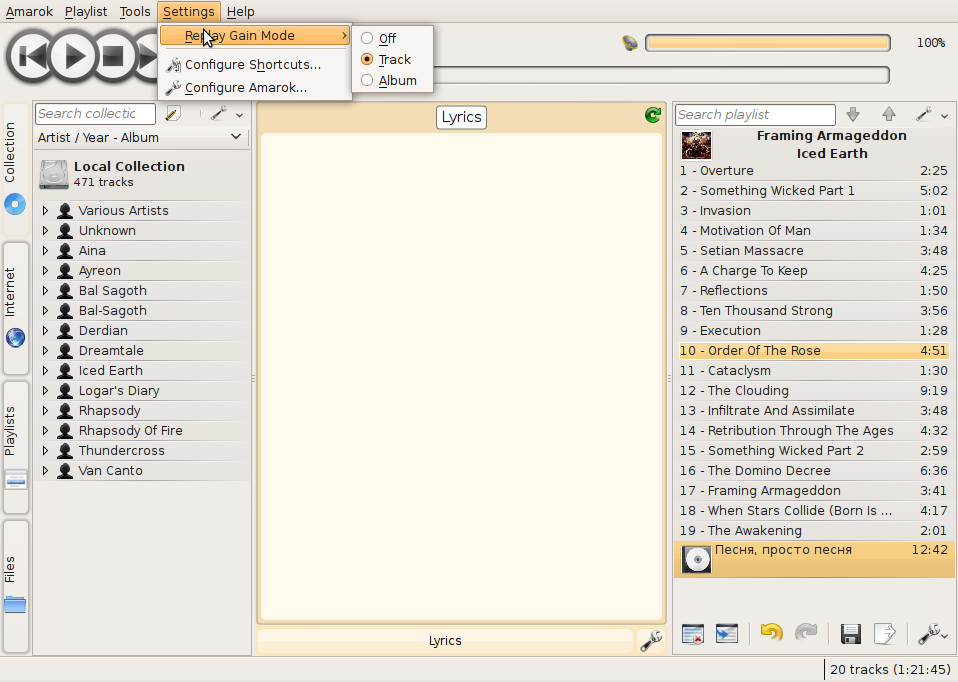The image size is (958, 682).
Task: Click the clear playlist icon
Action: tap(692, 633)
